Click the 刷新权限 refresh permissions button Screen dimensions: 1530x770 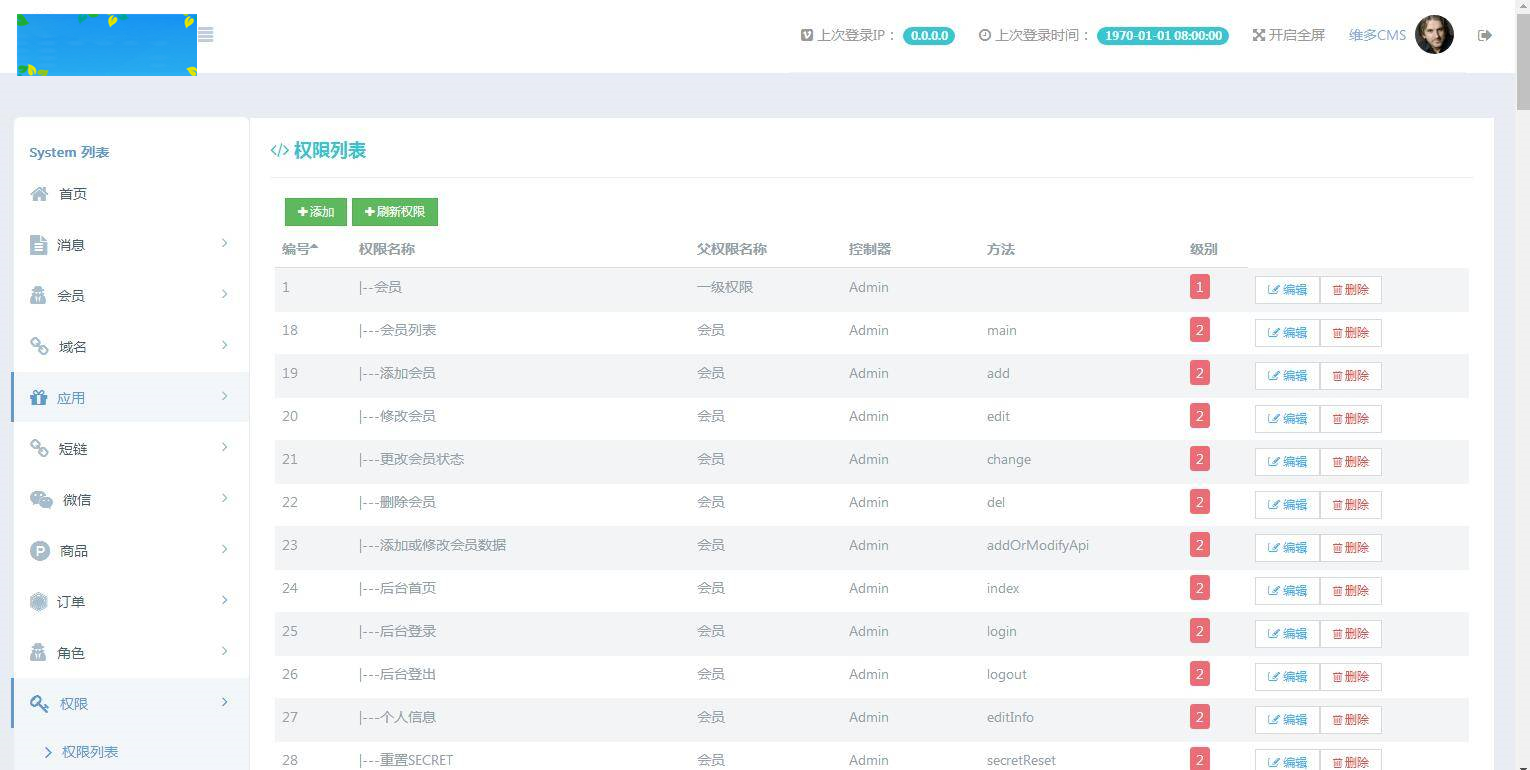click(394, 211)
